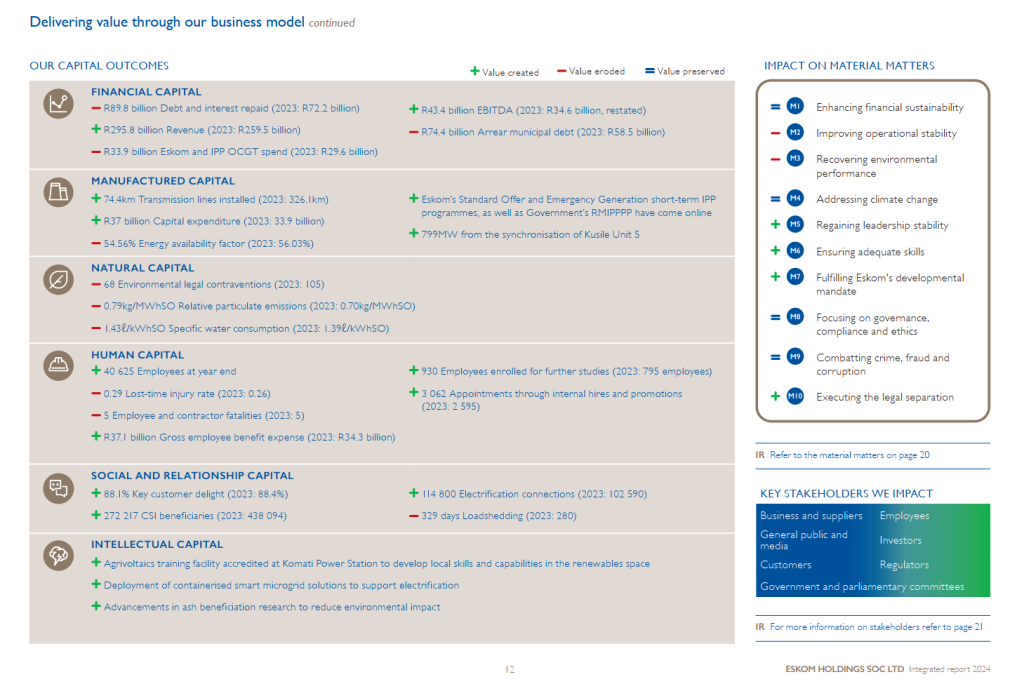
Task: Click the red minus 'Value eroded' legend icon
Action: click(562, 71)
